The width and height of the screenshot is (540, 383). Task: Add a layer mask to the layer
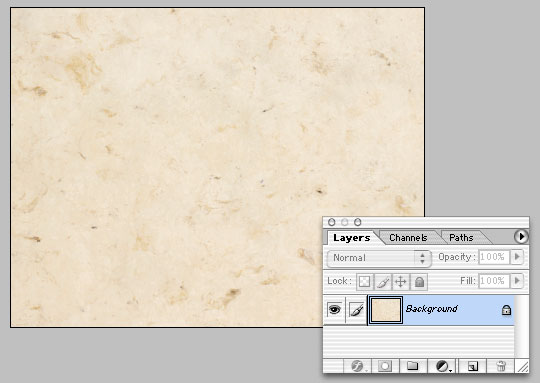click(x=385, y=366)
